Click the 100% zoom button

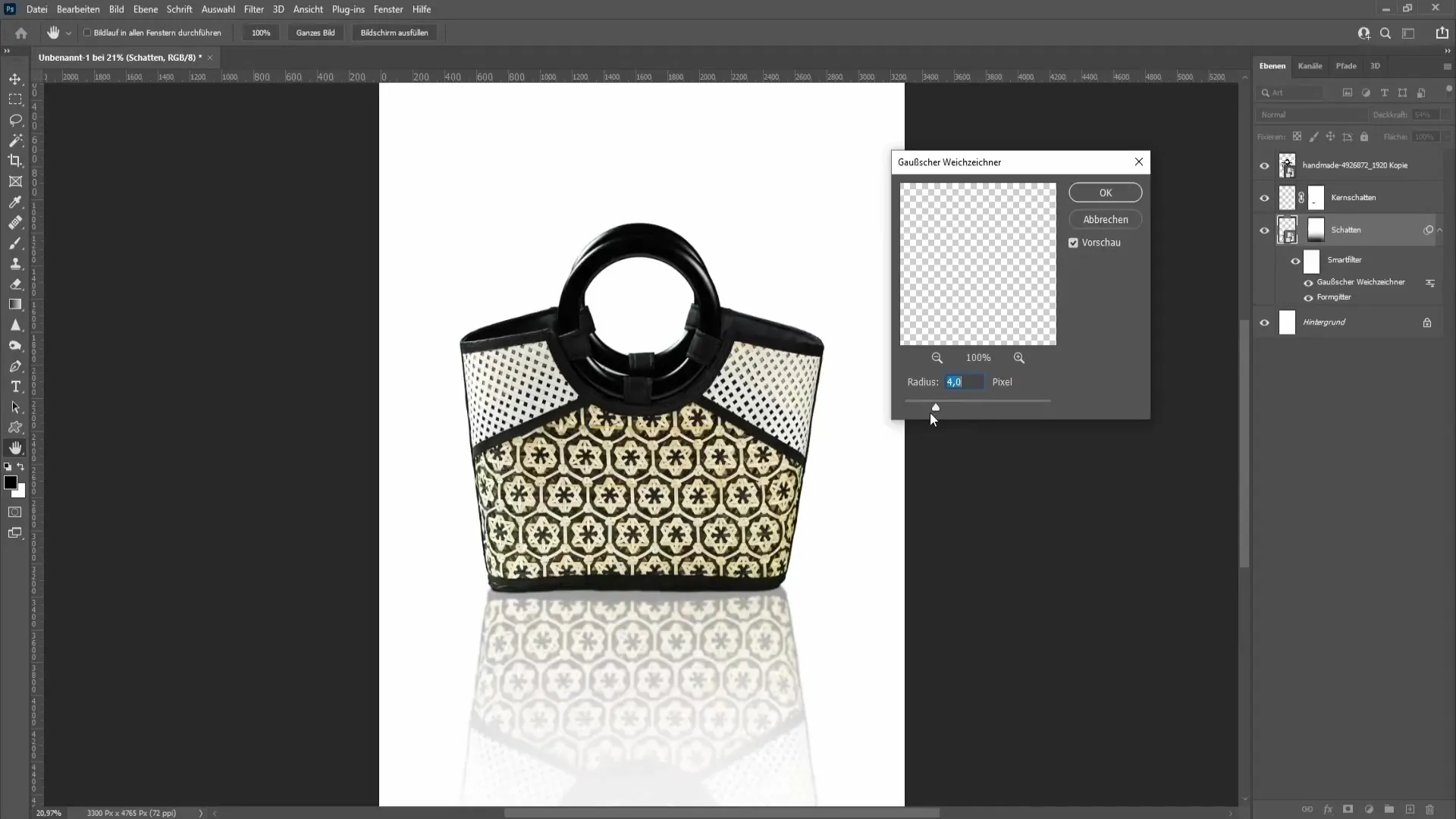pyautogui.click(x=261, y=33)
